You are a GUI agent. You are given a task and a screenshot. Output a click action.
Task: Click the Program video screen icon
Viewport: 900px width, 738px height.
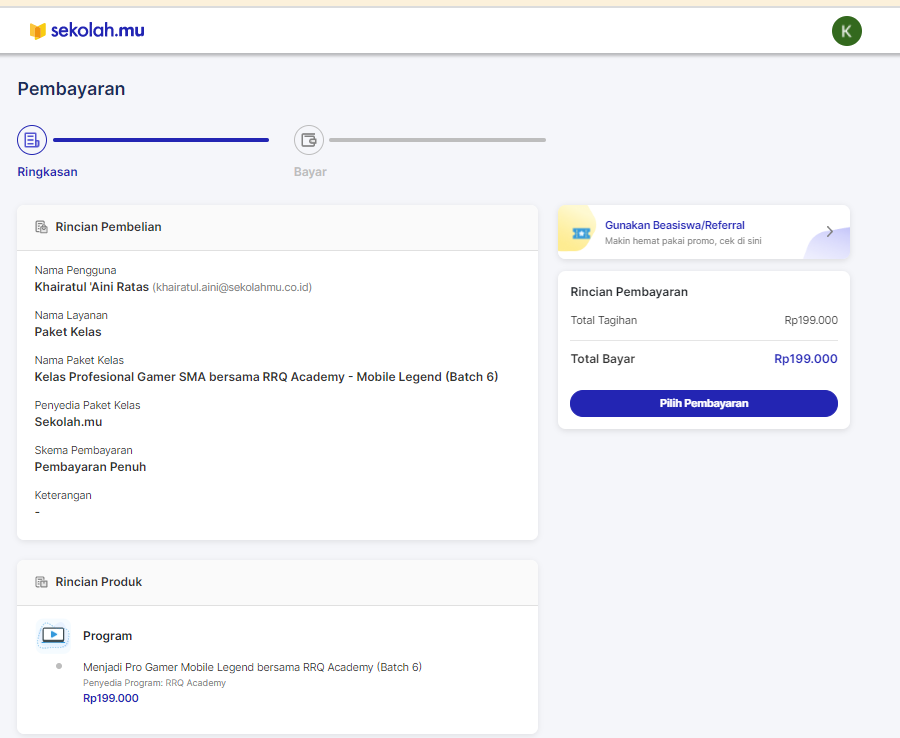[53, 636]
